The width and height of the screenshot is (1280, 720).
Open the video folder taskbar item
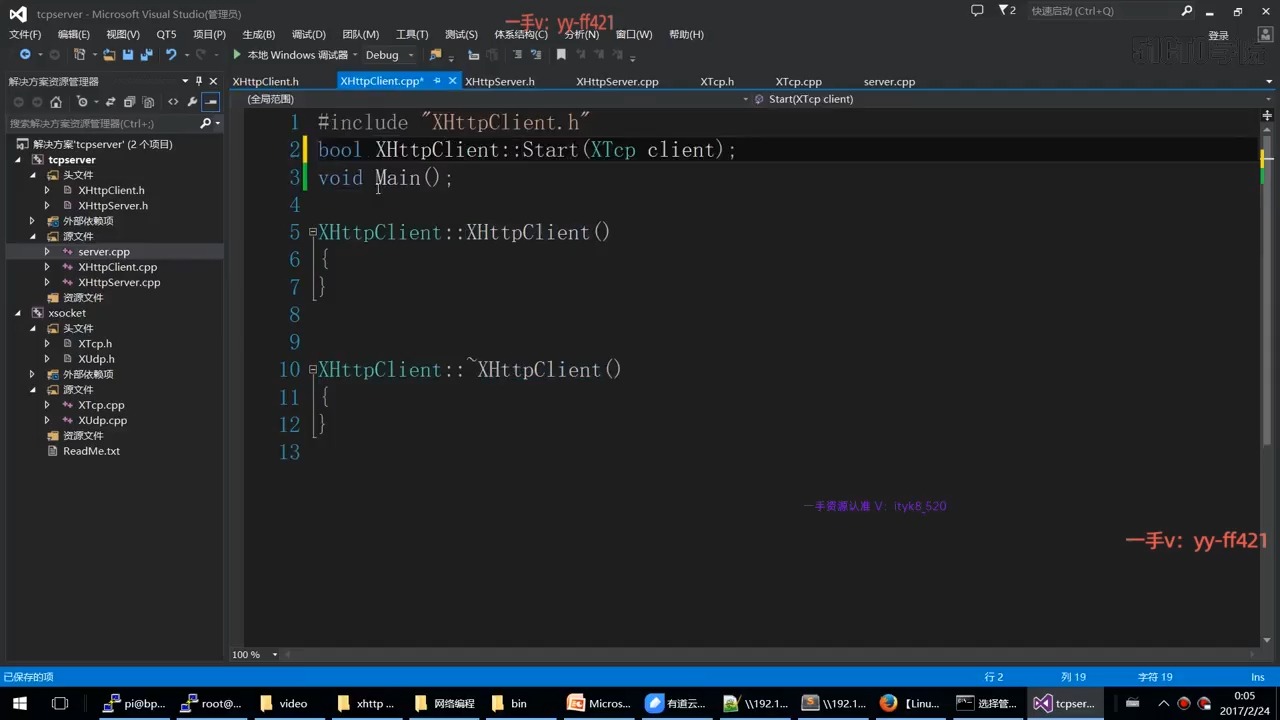coord(285,703)
